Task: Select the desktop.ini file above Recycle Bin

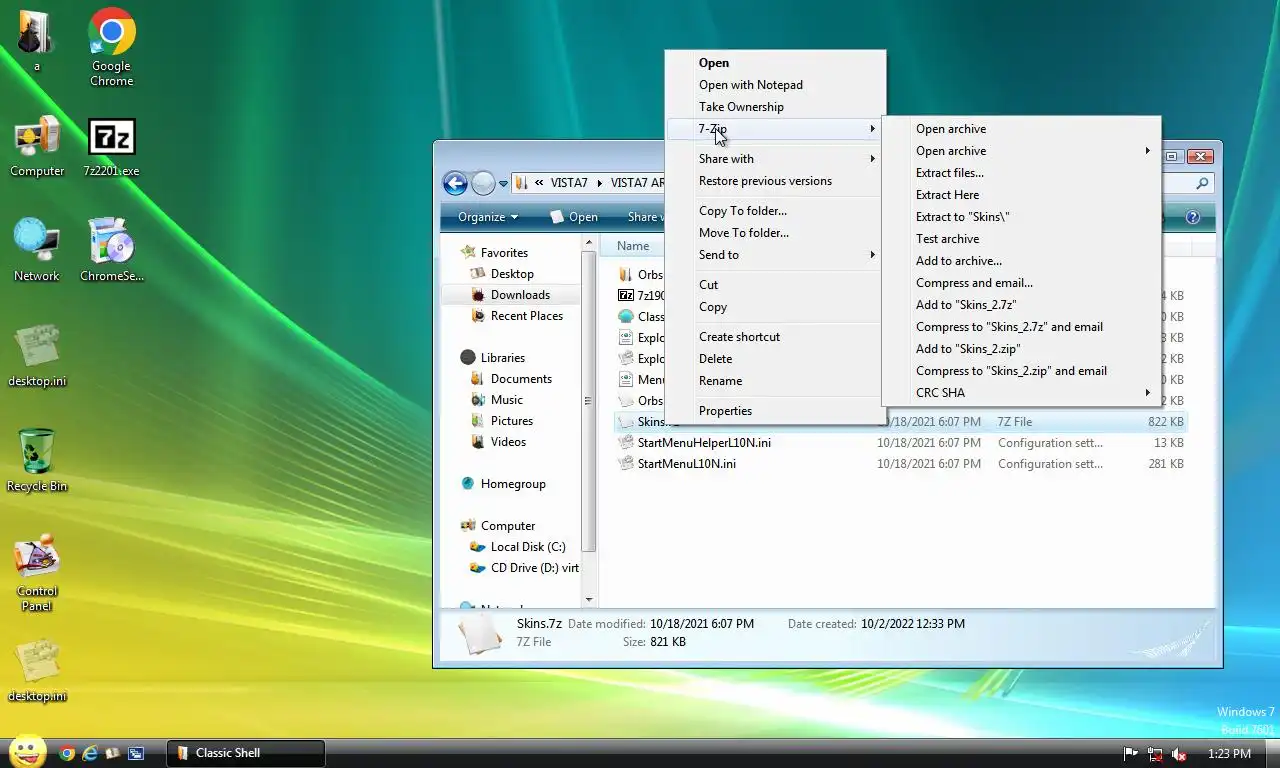Action: tap(37, 355)
